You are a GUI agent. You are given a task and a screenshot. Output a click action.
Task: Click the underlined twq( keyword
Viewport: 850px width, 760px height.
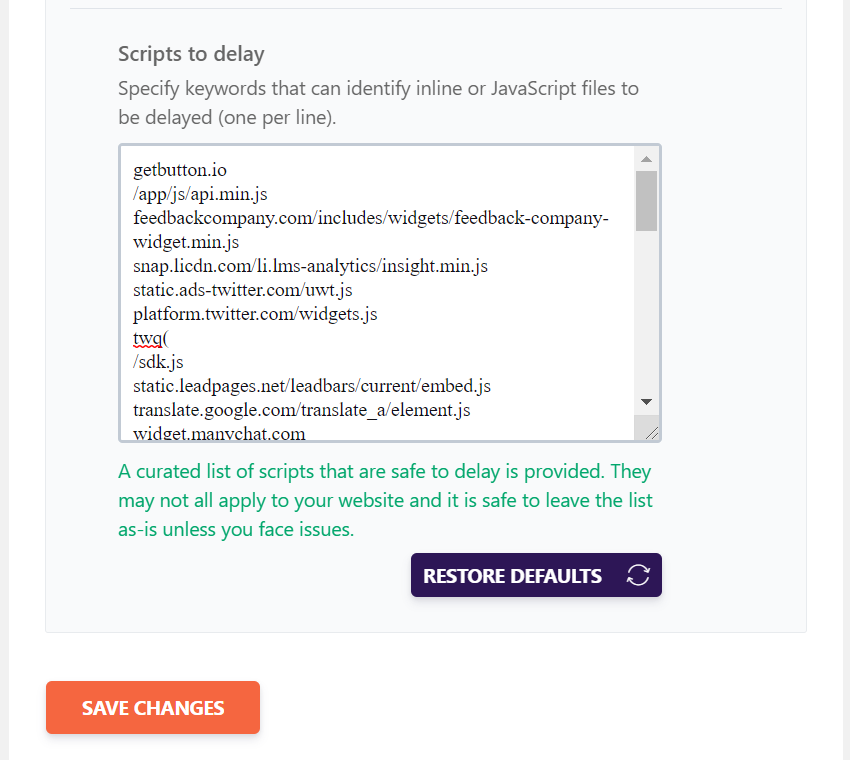pyautogui.click(x=151, y=338)
